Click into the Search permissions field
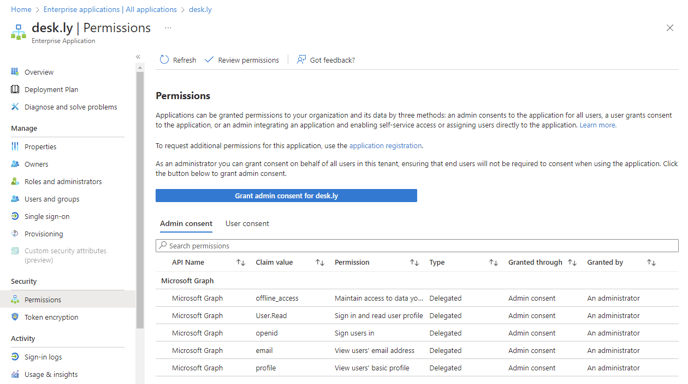Screen dimensions: 688x384 (417, 245)
